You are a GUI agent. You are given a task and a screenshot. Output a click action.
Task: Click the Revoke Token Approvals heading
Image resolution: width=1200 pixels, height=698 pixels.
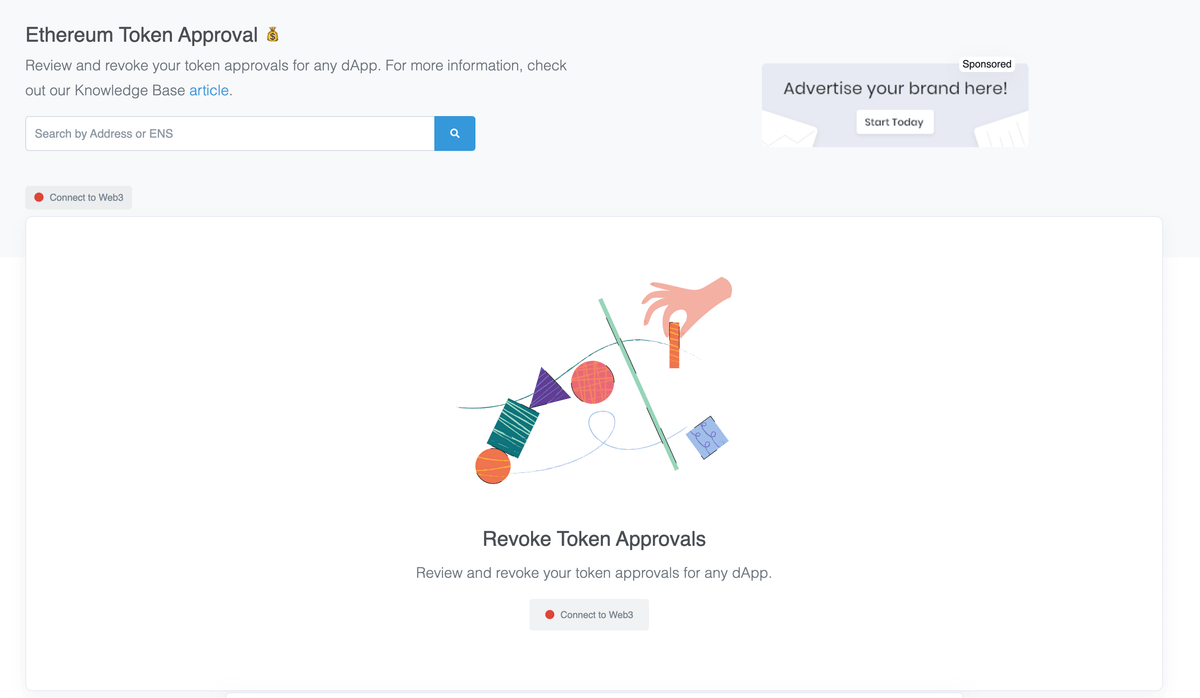coord(594,539)
